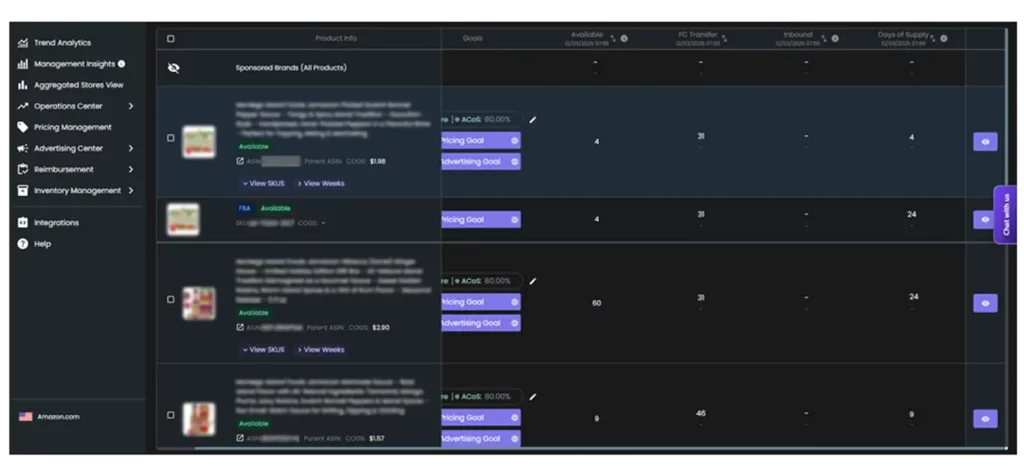The width and height of the screenshot is (1024, 473).
Task: Open the Help menu item
Action: tap(42, 244)
